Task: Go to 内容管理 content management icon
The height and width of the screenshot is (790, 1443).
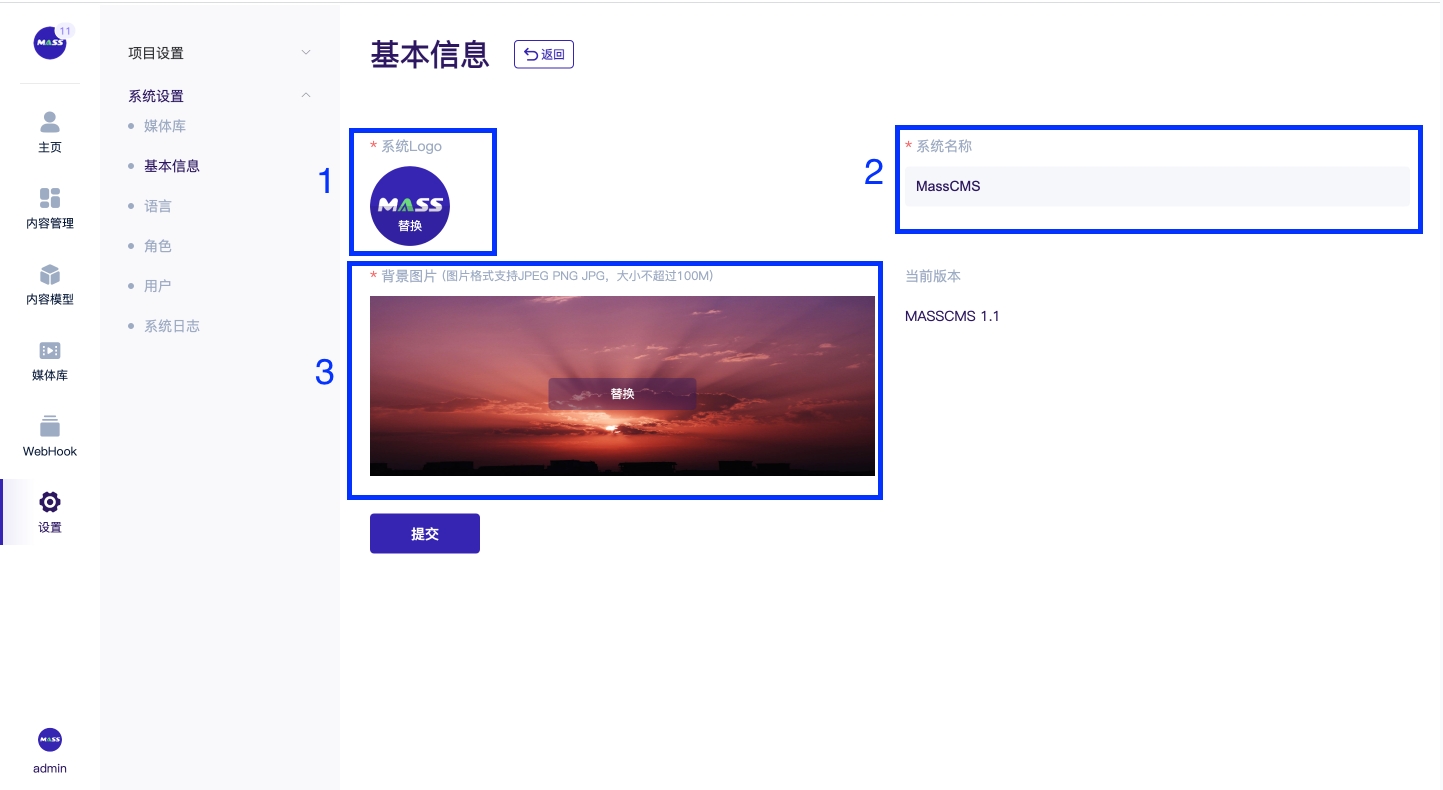Action: click(50, 198)
